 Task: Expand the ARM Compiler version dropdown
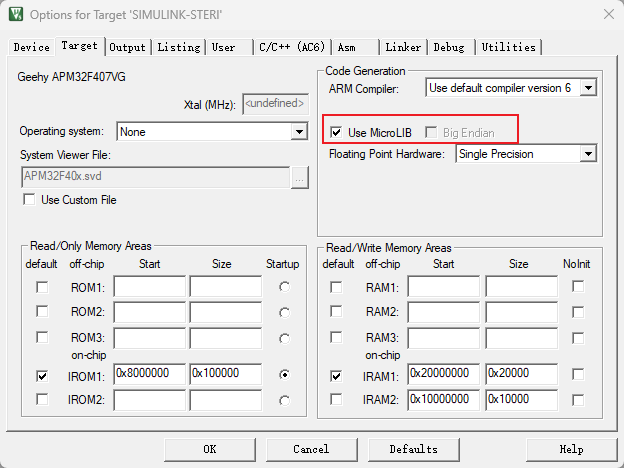(x=589, y=88)
